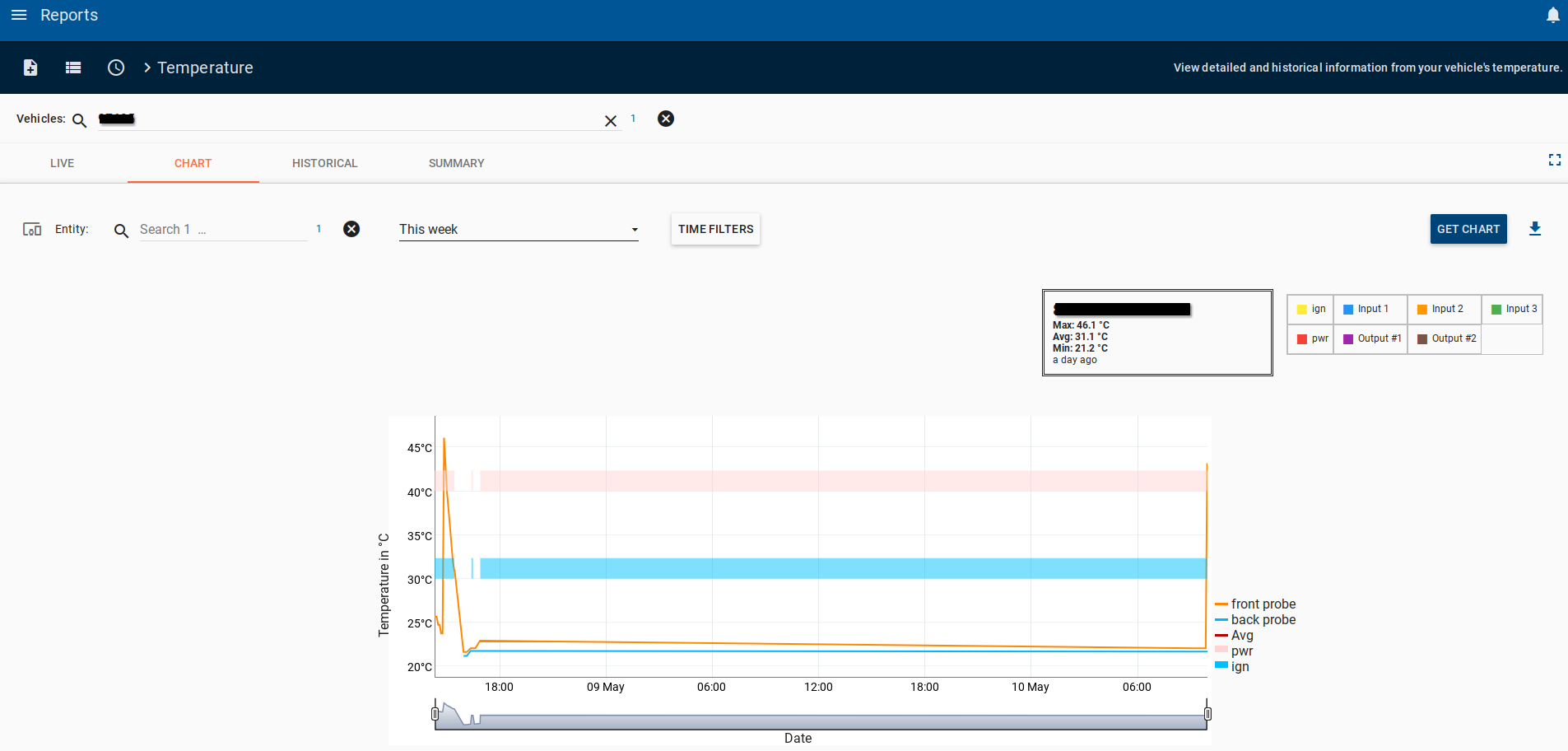The image size is (1568, 751).
Task: Toggle back probe series in chart legend
Action: pyautogui.click(x=1255, y=619)
